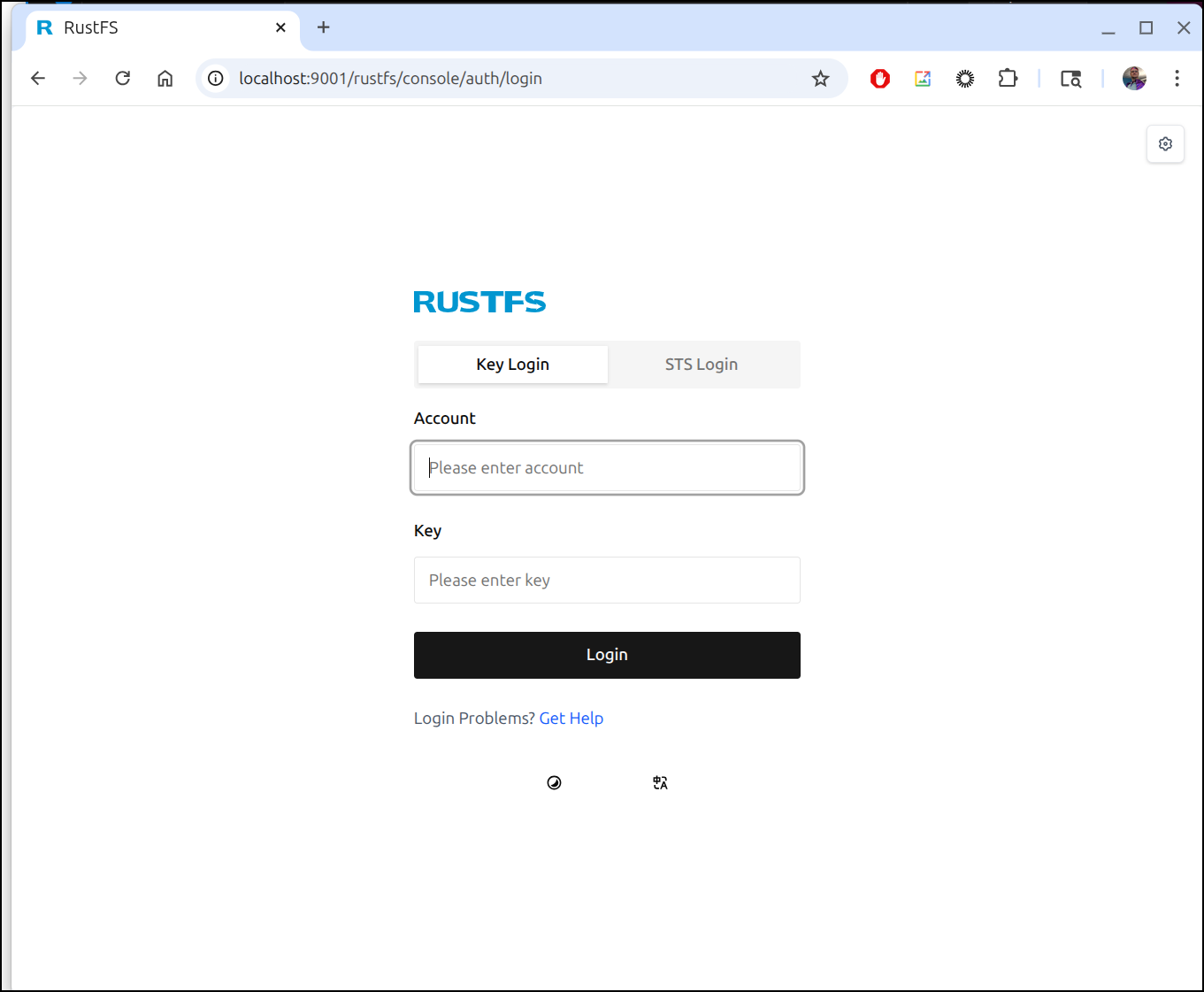The image size is (1204, 992).
Task: Open the language translation switcher
Action: tap(660, 783)
